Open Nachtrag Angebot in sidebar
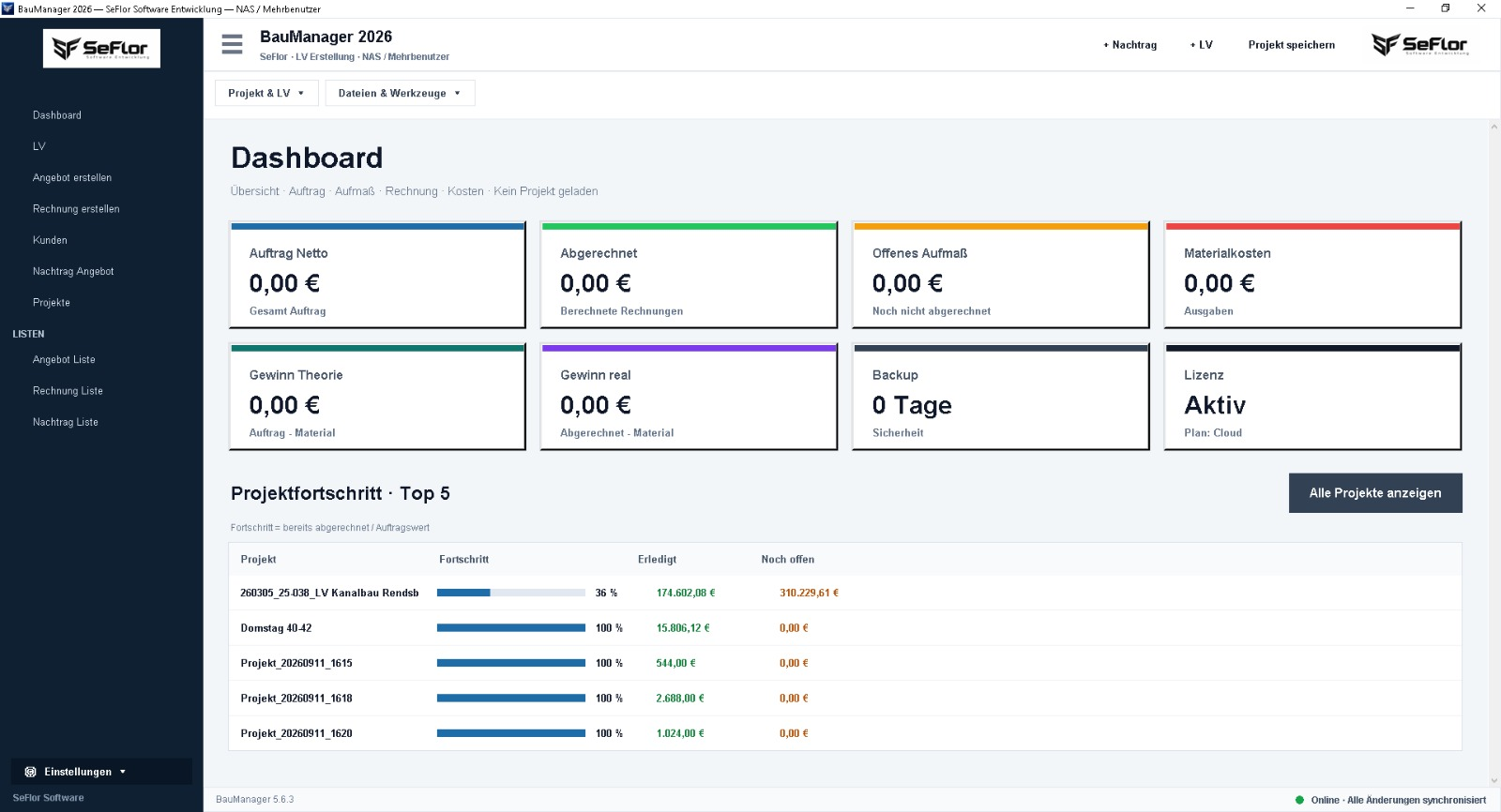This screenshot has width=1501, height=812. (x=73, y=271)
